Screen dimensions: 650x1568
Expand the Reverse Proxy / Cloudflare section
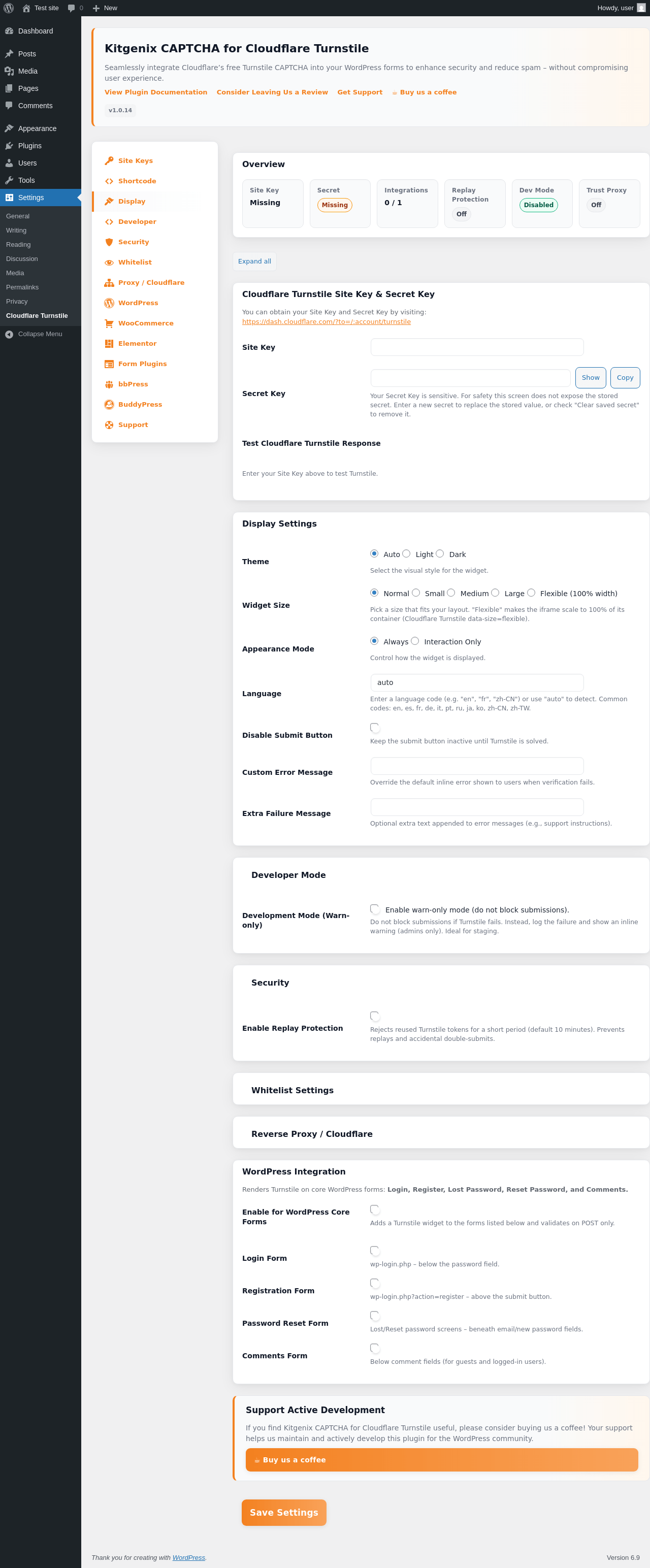point(312,1134)
